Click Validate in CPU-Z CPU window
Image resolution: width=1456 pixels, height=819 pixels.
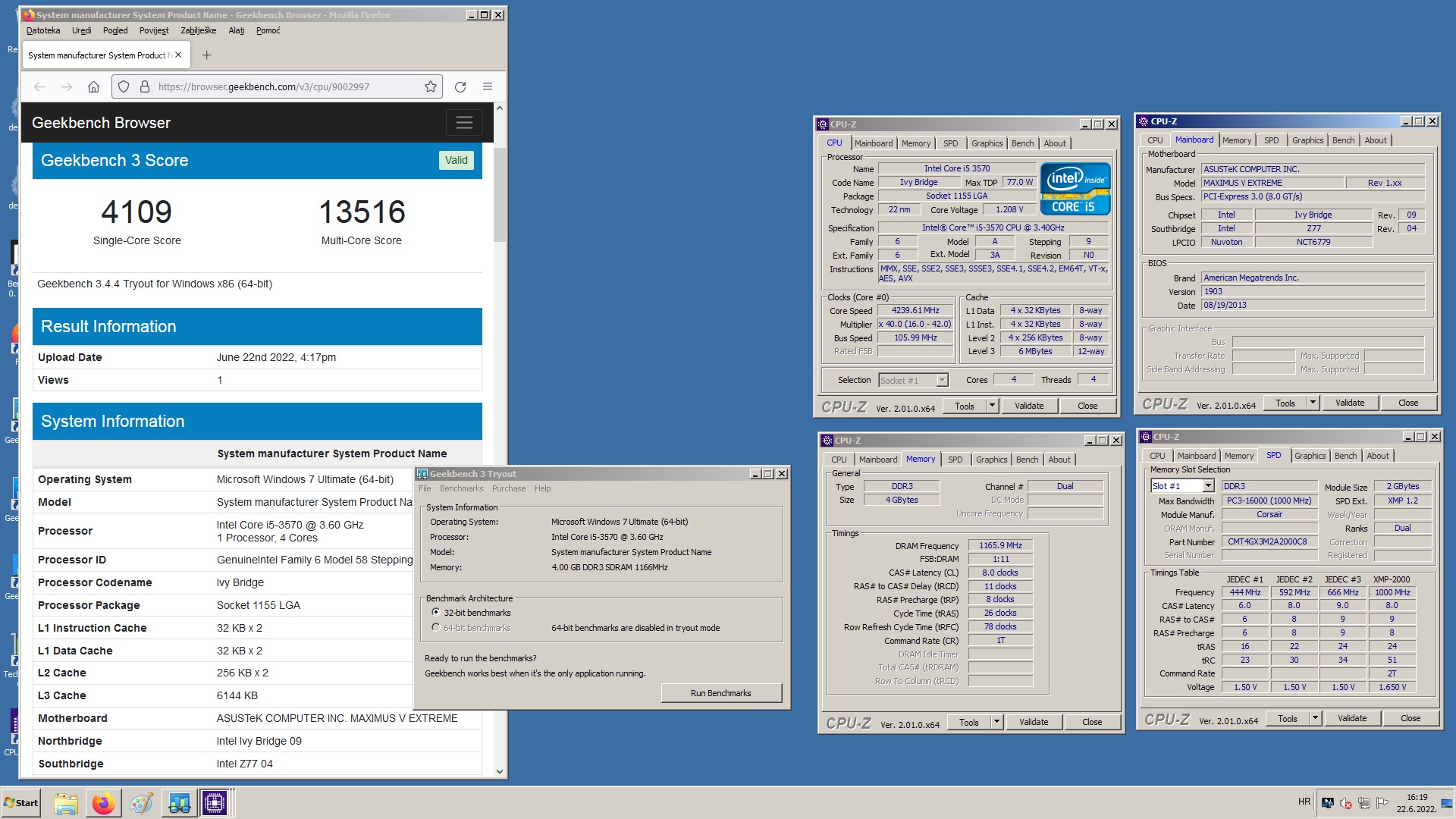(x=1029, y=406)
